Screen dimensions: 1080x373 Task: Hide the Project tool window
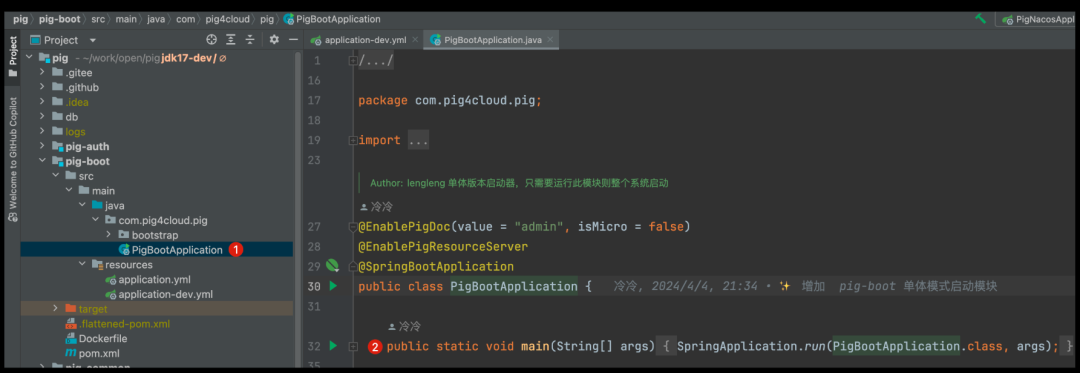pyautogui.click(x=293, y=40)
